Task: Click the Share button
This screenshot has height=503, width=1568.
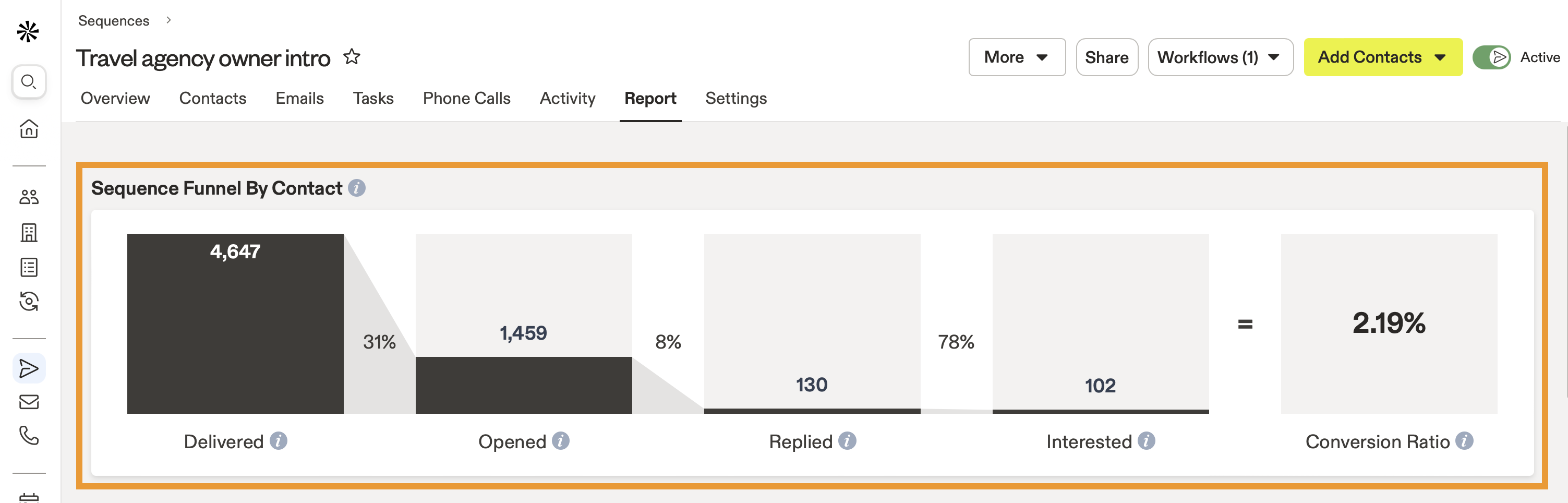Action: (1106, 57)
